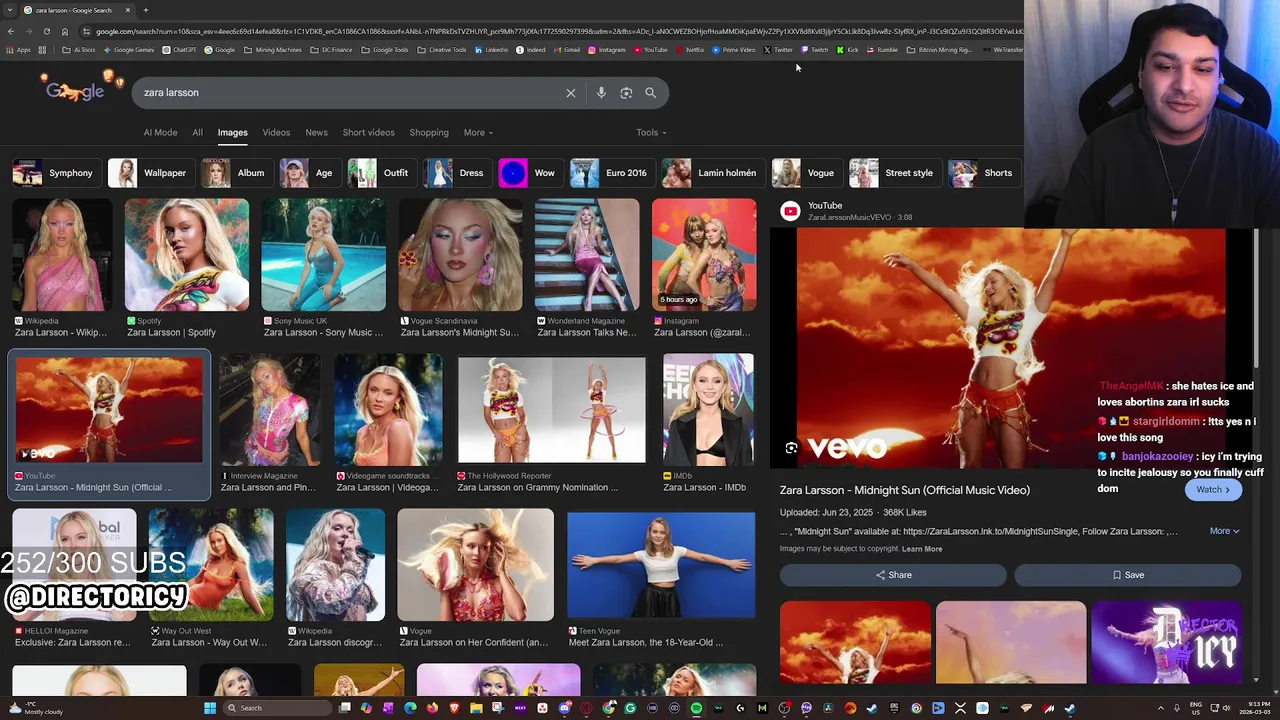Image resolution: width=1280 pixels, height=720 pixels.
Task: Filter by Symphony chip
Action: click(55, 173)
